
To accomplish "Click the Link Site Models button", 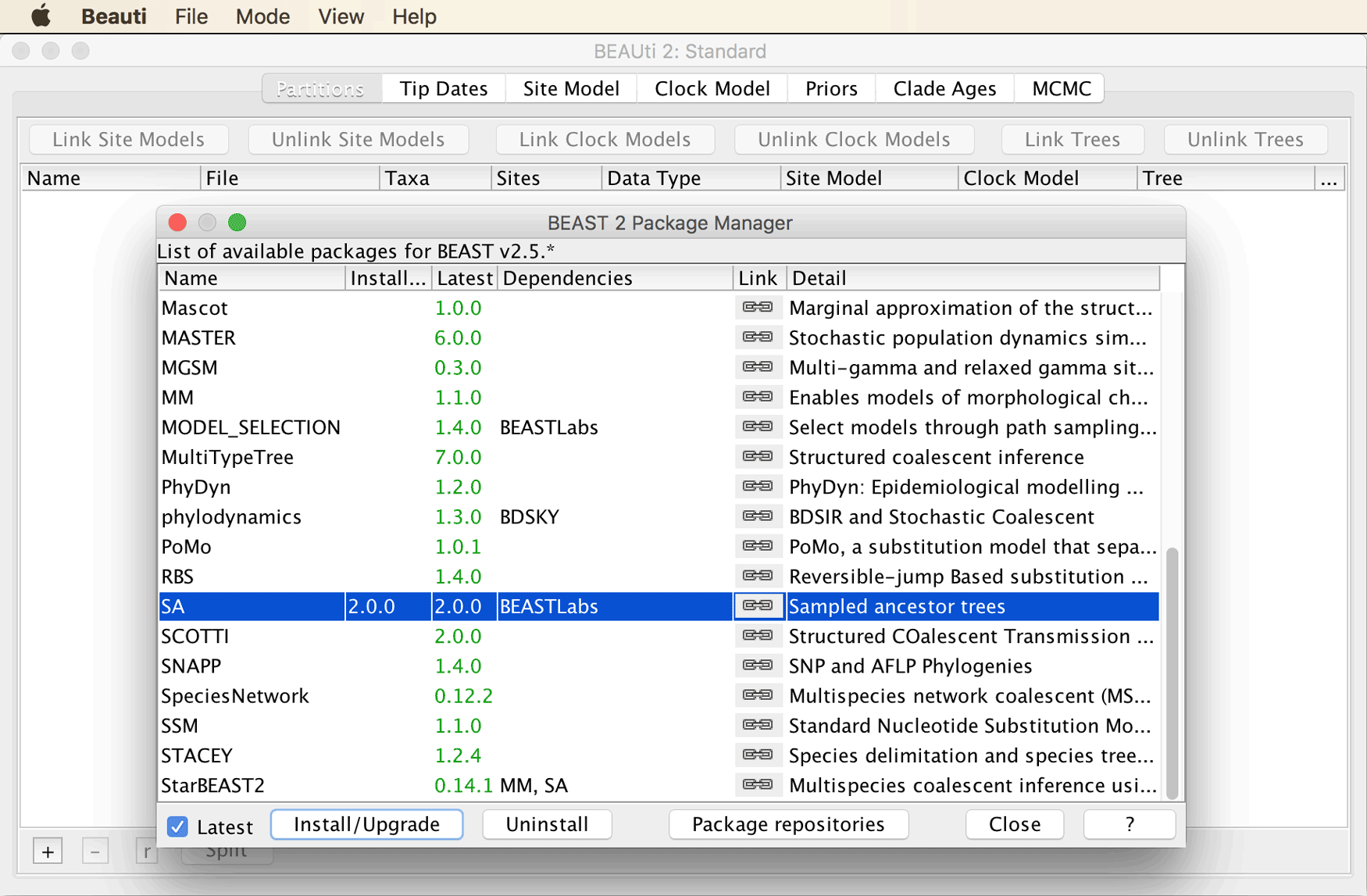I will click(128, 139).
